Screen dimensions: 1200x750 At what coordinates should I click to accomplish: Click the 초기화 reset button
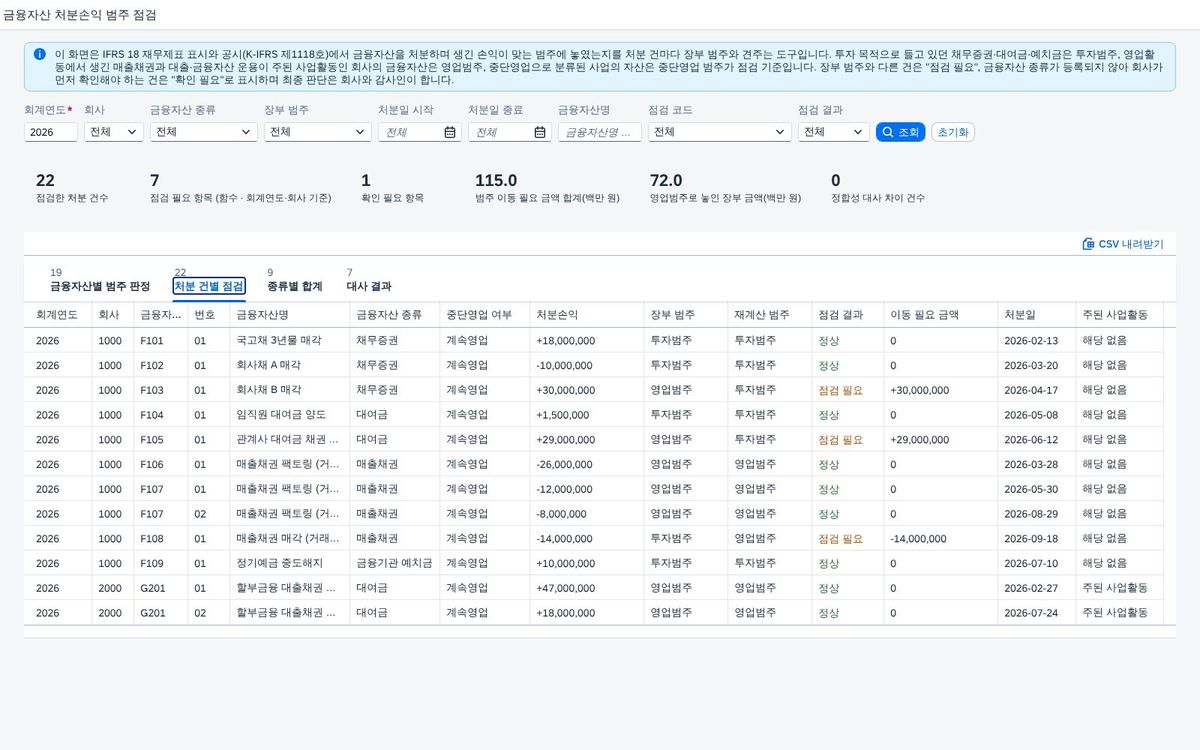click(x=953, y=132)
